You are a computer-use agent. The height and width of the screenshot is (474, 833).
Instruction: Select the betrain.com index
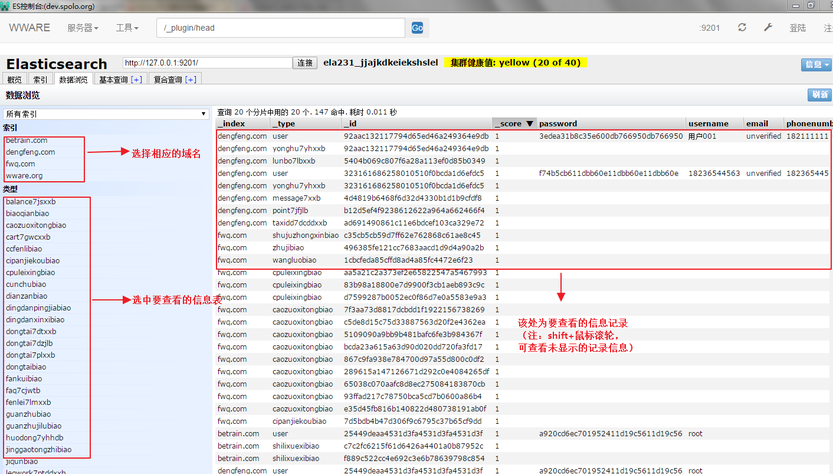click(x=27, y=140)
